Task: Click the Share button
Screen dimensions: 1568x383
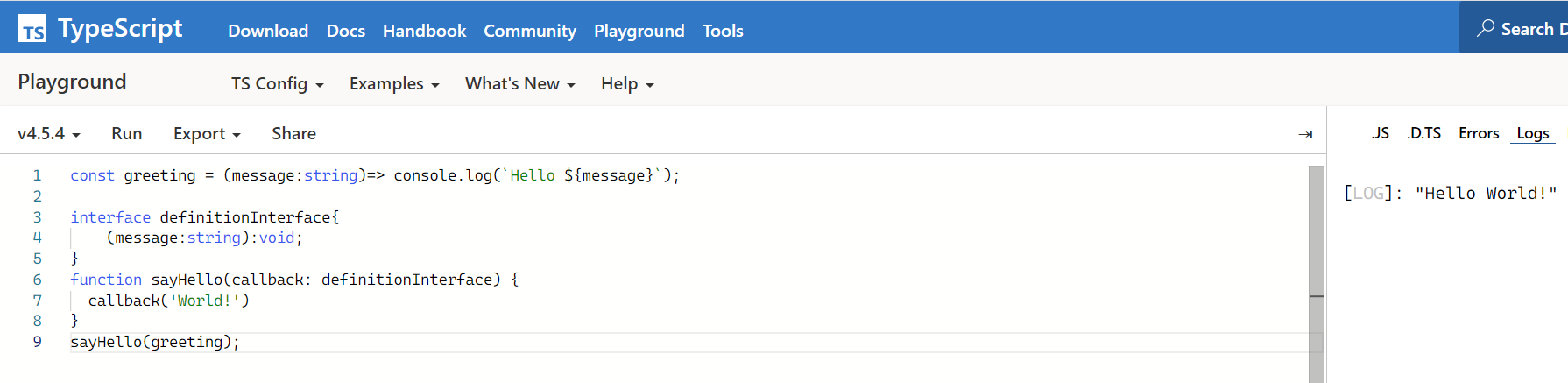Action: (x=294, y=133)
